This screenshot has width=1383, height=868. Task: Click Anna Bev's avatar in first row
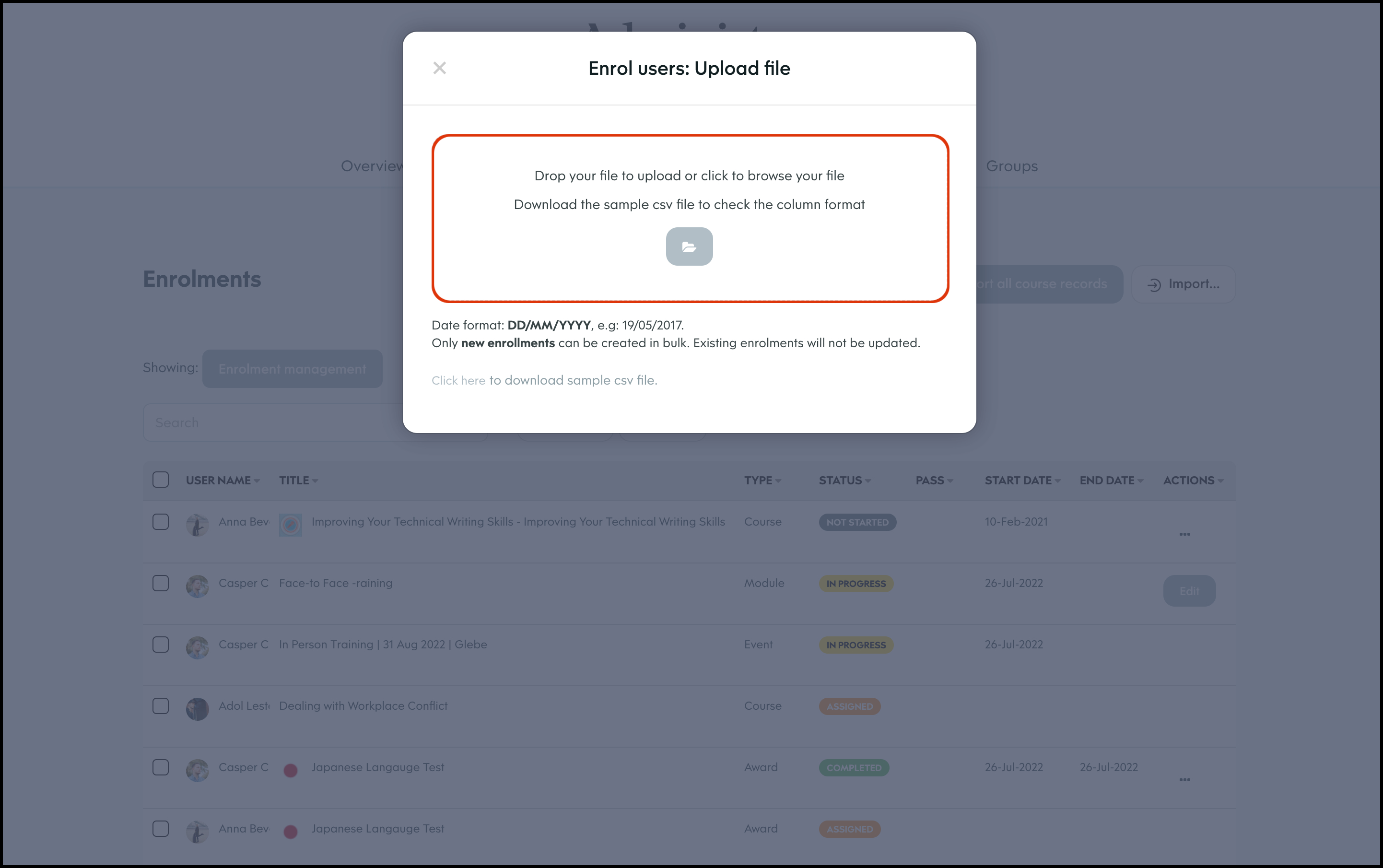[x=197, y=525]
